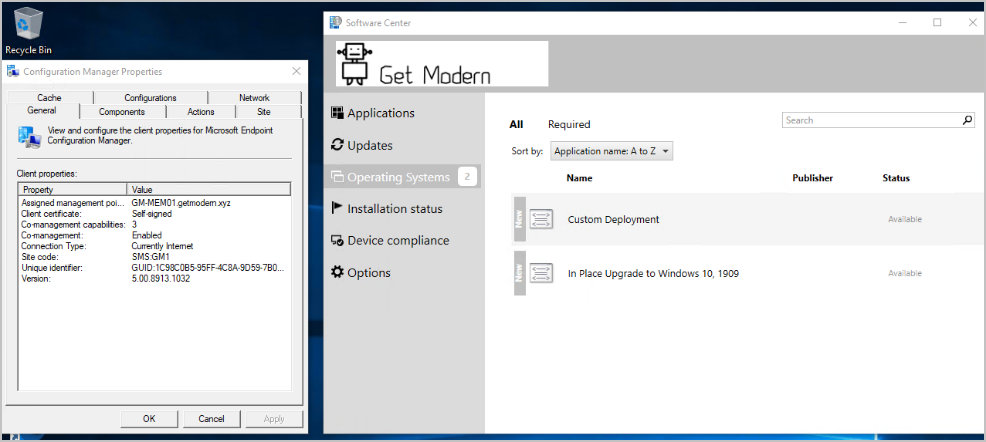Image resolution: width=986 pixels, height=442 pixels.
Task: Close the Configuration Manager Properties dialog
Action: 296,72
